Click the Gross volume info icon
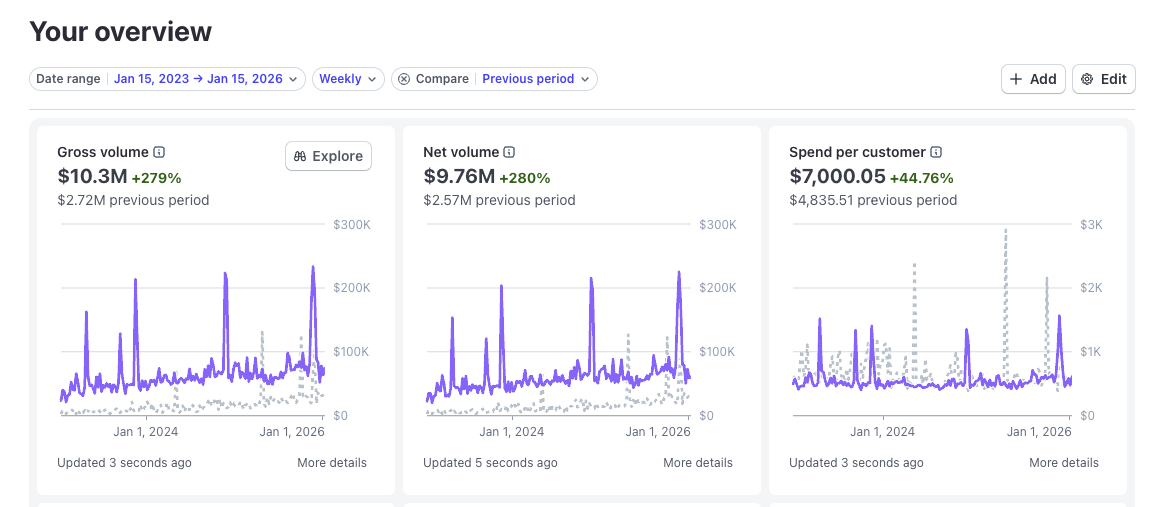This screenshot has width=1164, height=507. coord(159,152)
